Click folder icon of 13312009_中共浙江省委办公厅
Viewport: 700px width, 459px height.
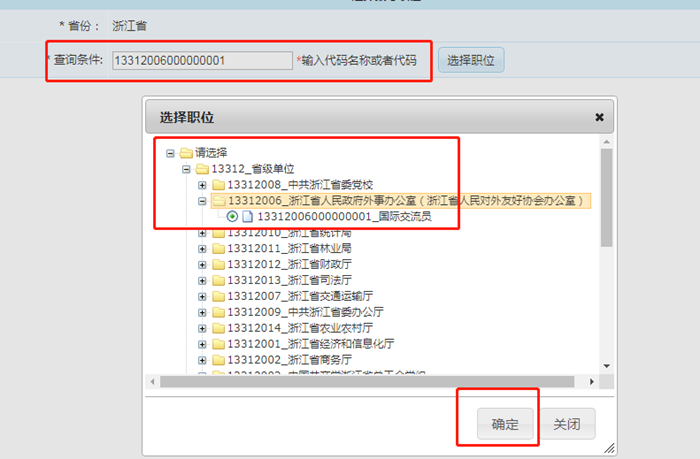[x=218, y=313]
